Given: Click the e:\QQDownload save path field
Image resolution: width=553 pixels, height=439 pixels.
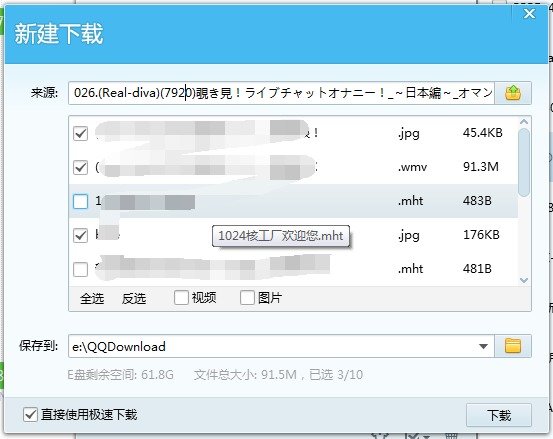Looking at the screenshot, I should tap(272, 346).
